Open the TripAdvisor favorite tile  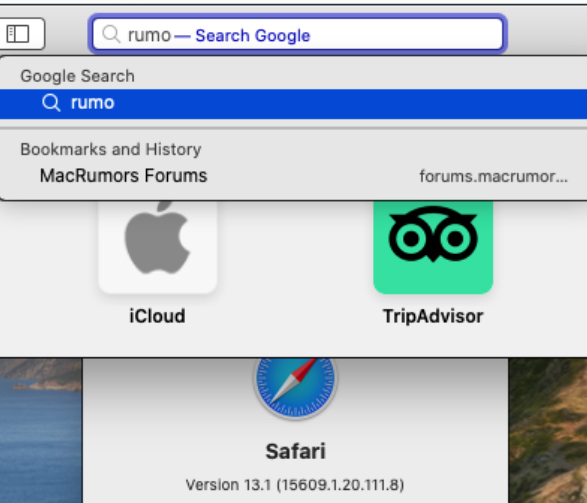point(433,247)
